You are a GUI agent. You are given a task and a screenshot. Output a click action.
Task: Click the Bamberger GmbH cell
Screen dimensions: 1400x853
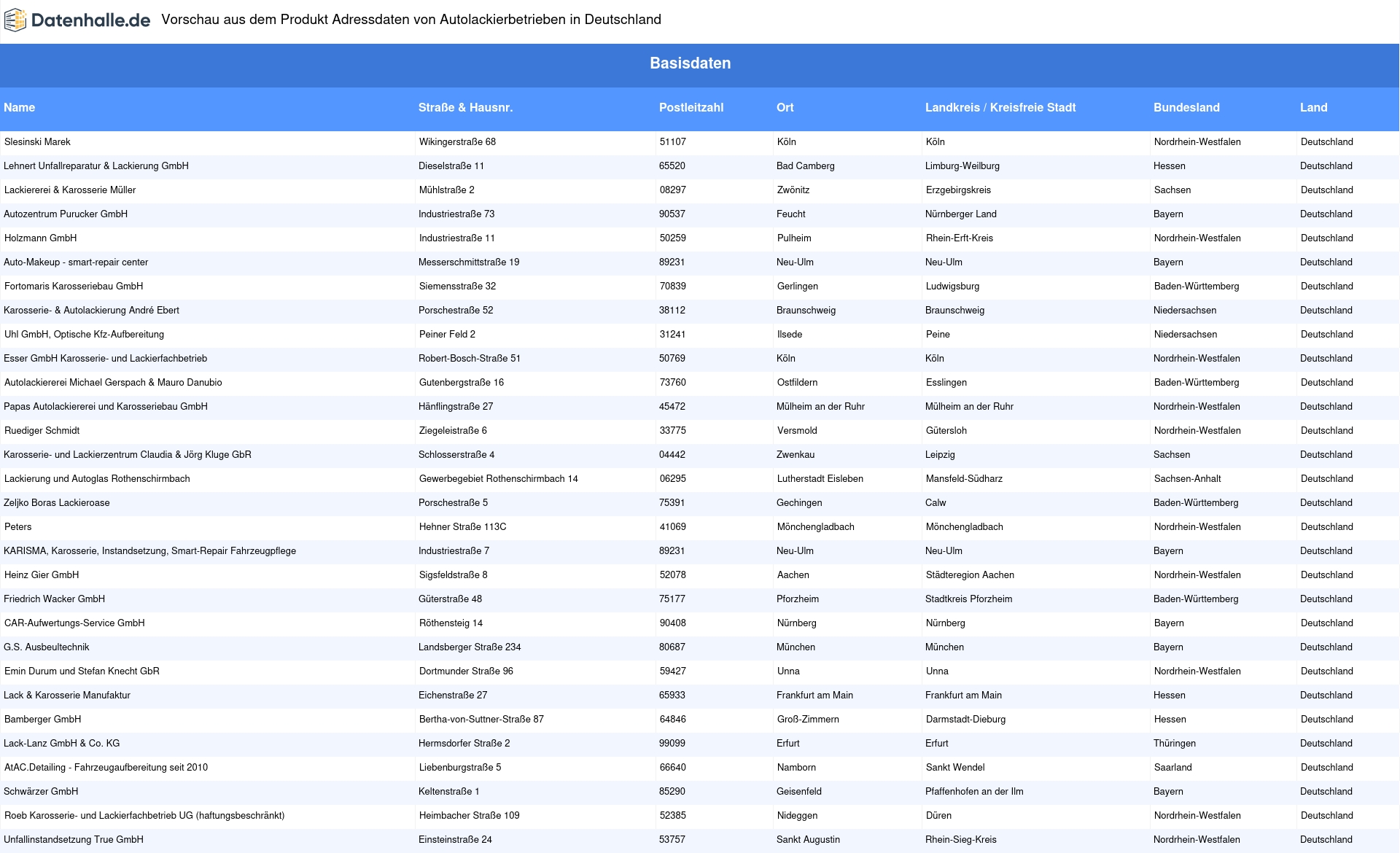[x=42, y=720]
